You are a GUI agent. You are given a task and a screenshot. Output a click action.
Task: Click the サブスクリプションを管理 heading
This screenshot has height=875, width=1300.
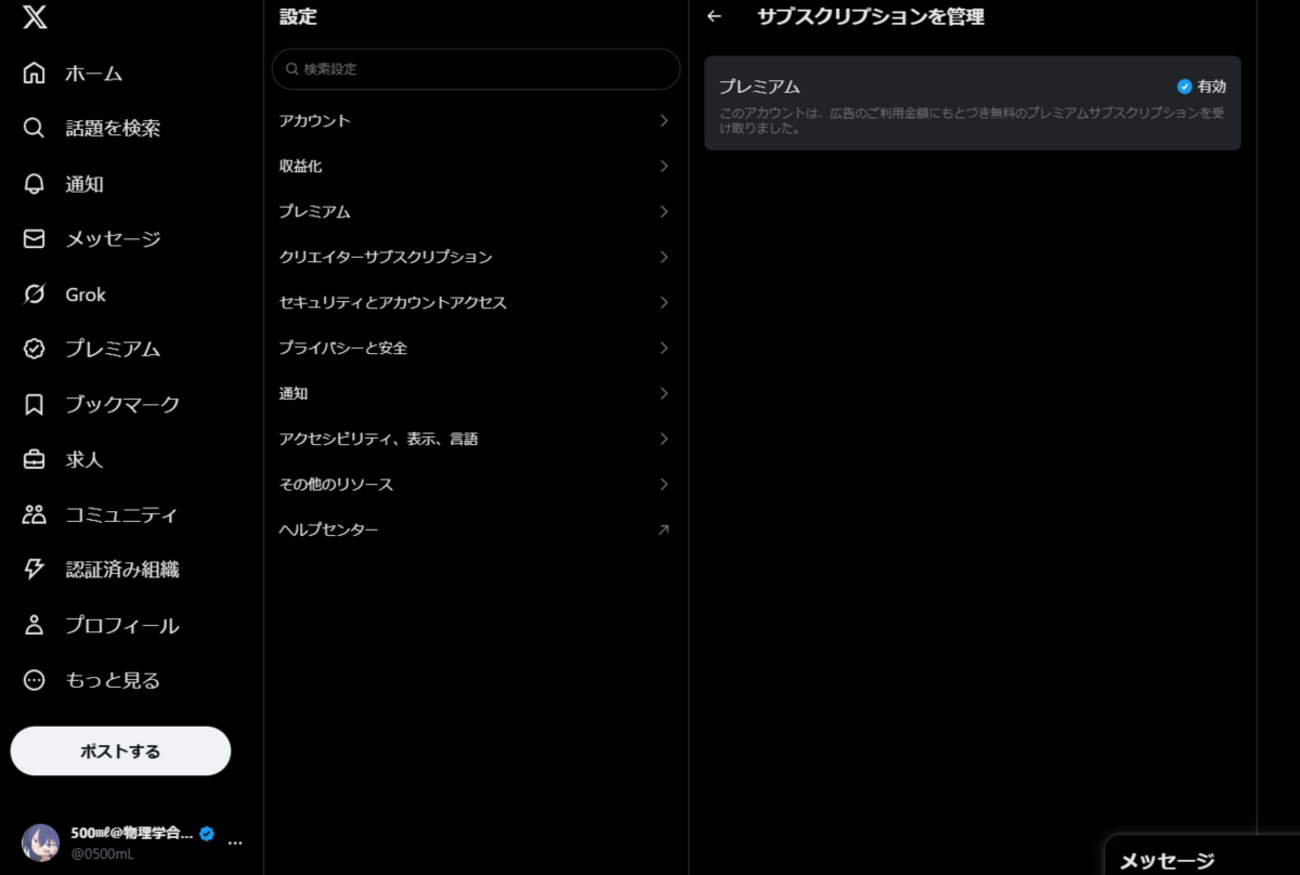(x=871, y=16)
